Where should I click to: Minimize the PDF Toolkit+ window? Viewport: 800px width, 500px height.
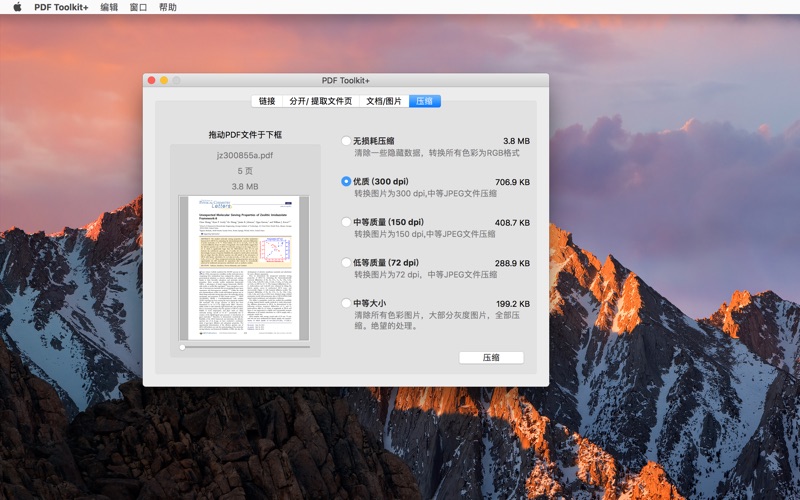point(164,80)
